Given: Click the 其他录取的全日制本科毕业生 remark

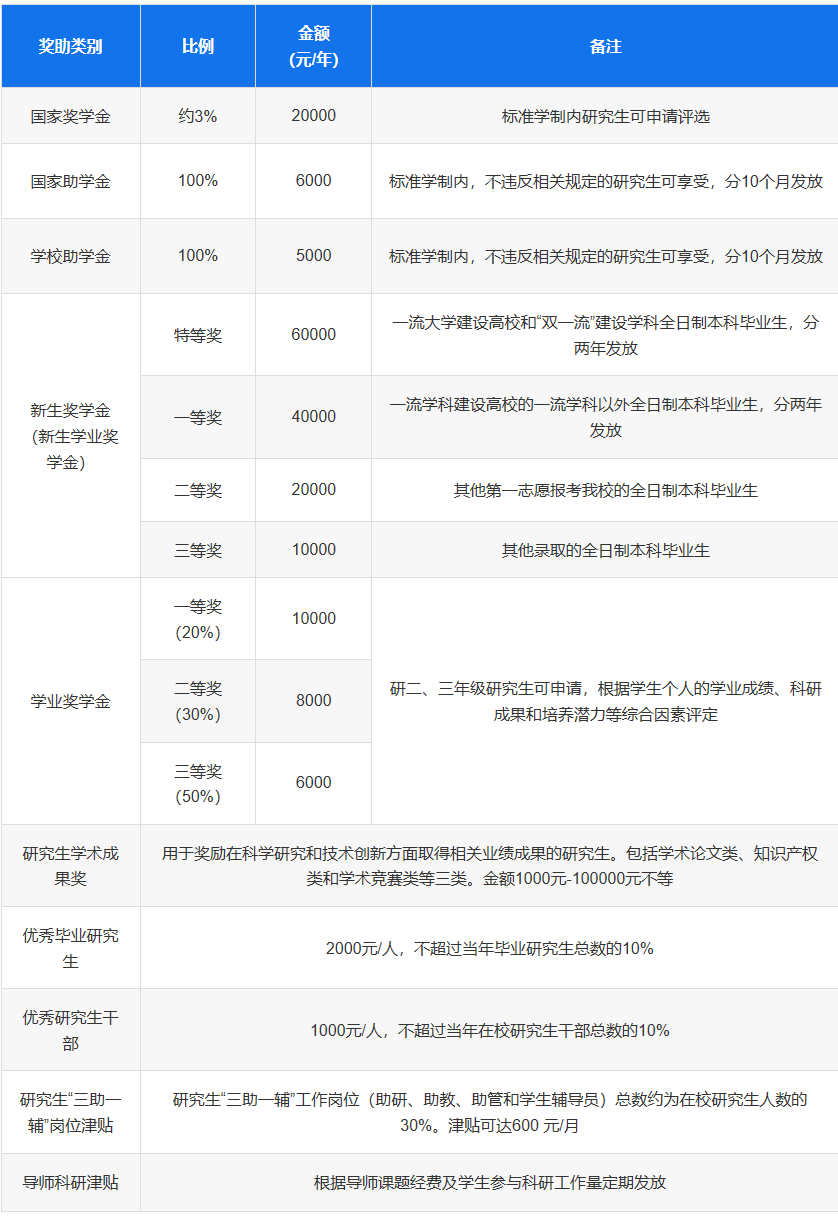Looking at the screenshot, I should [x=605, y=550].
